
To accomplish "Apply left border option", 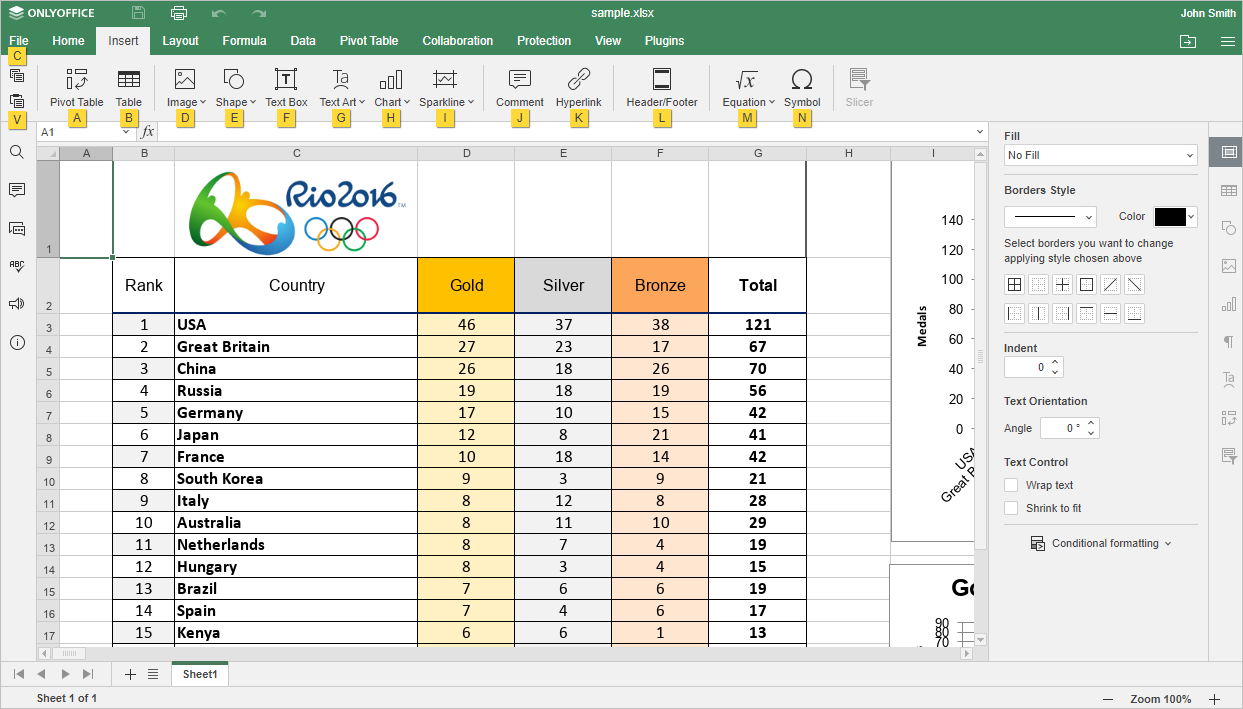I will click(1014, 314).
